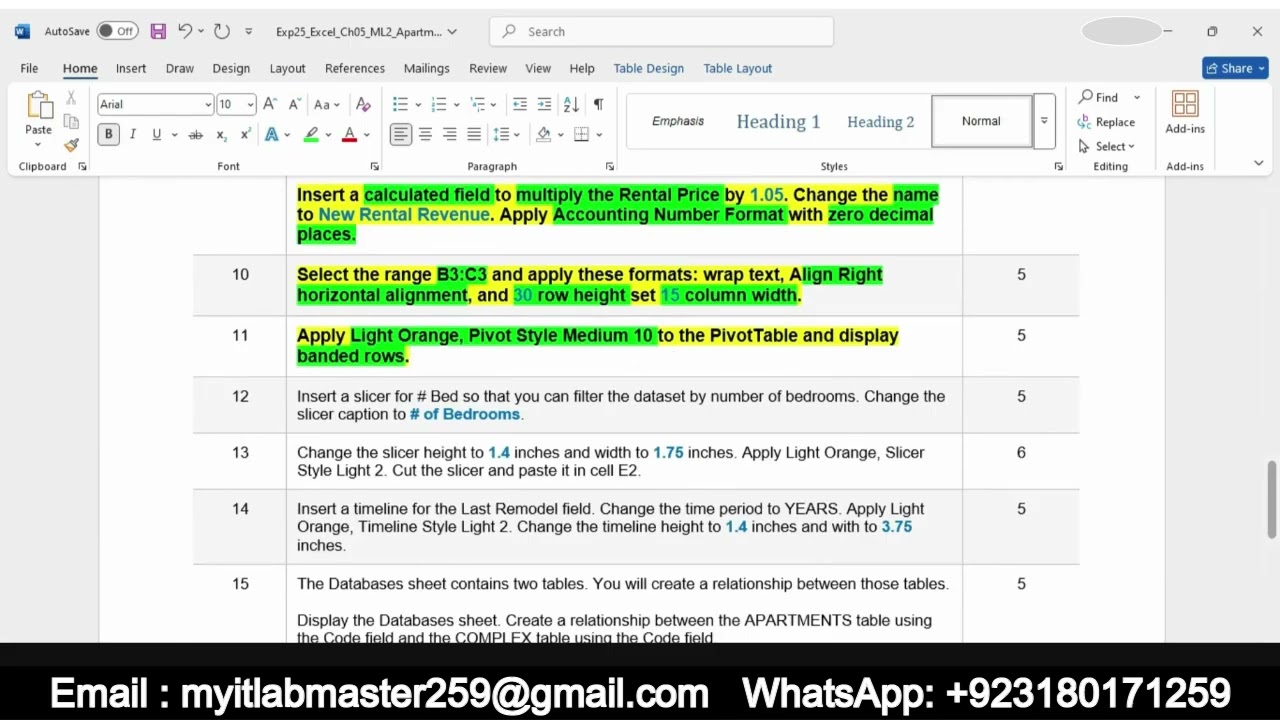This screenshot has height=720, width=1280.
Task: Apply the Heading 1 style
Action: click(x=778, y=121)
